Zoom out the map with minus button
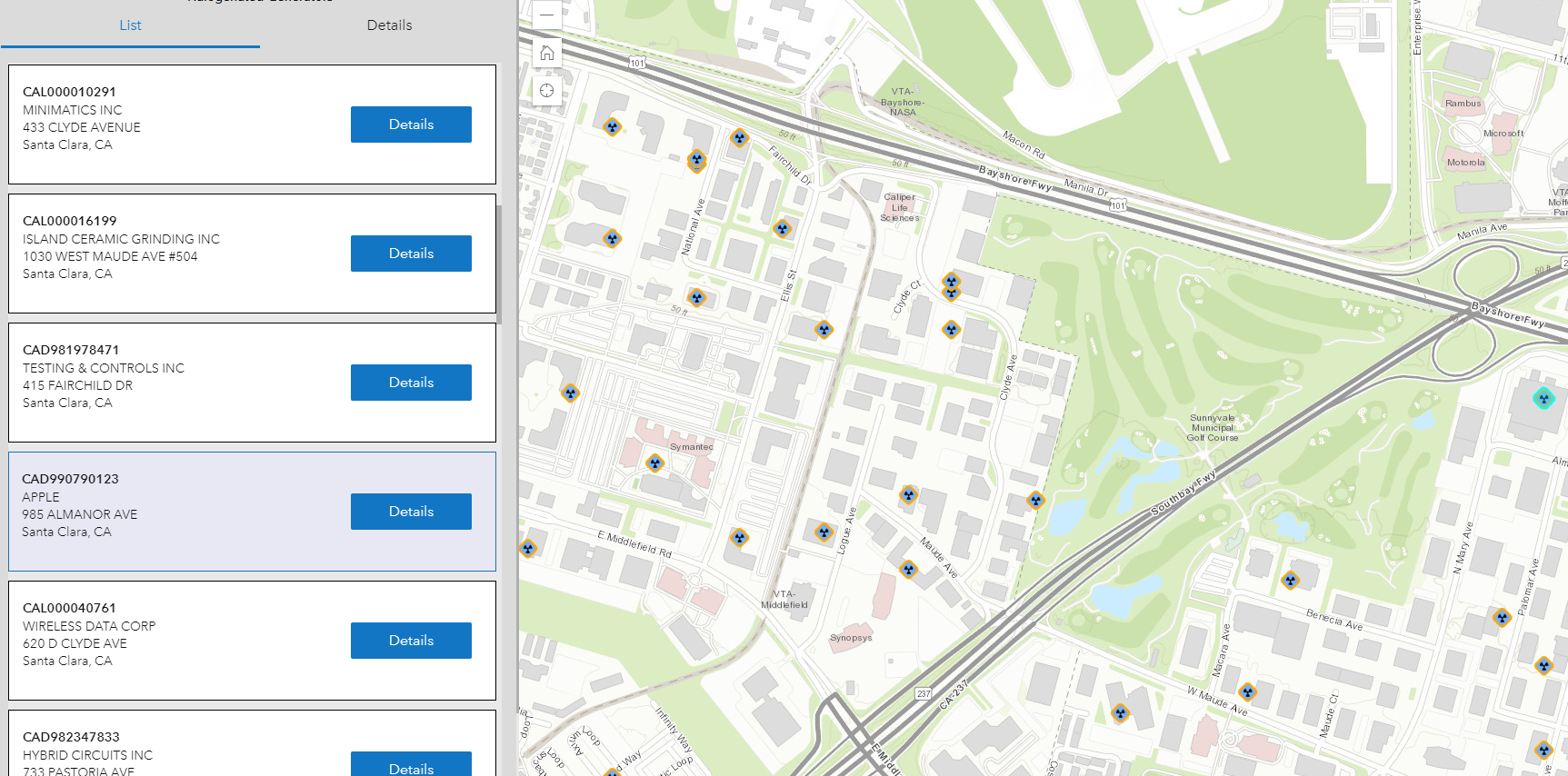The image size is (1568, 776). pyautogui.click(x=546, y=15)
